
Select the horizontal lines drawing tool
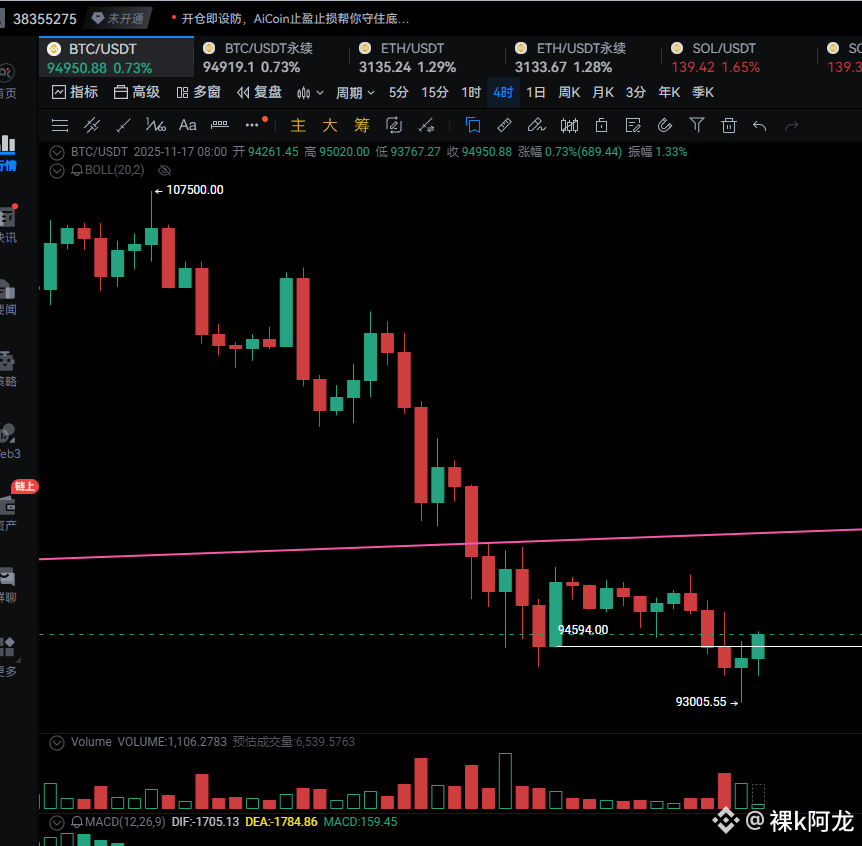click(x=60, y=126)
